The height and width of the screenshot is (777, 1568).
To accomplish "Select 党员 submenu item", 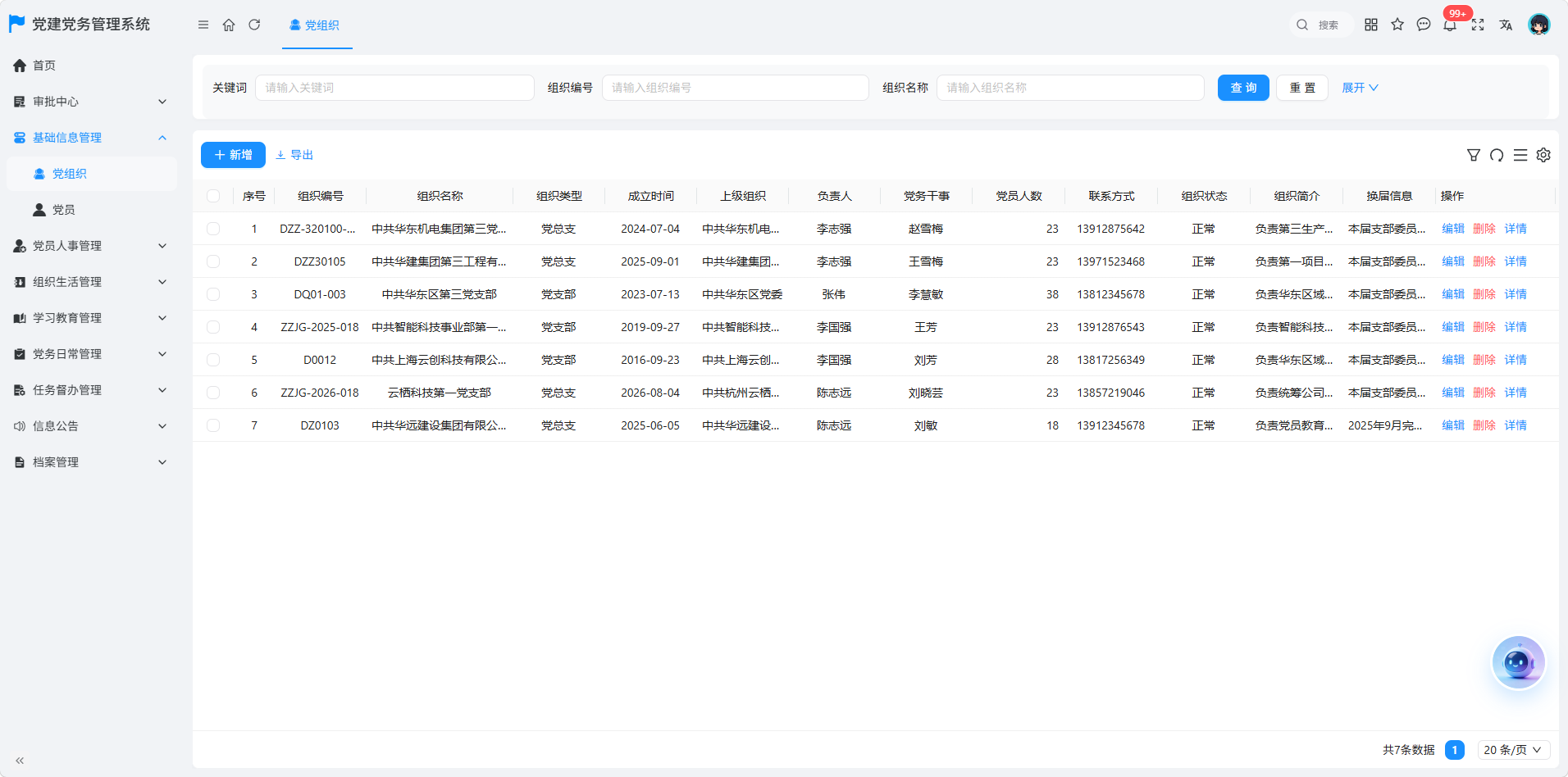I will (90, 210).
